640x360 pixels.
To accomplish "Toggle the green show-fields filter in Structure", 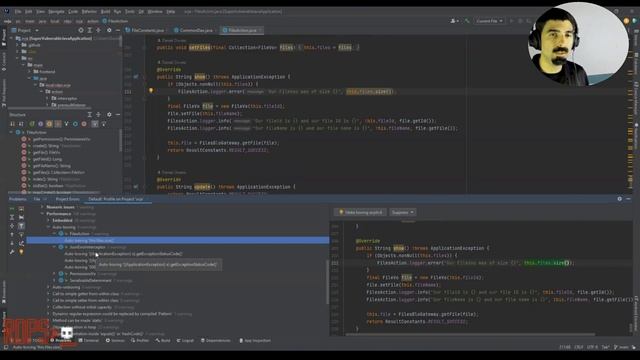I will point(32,124).
